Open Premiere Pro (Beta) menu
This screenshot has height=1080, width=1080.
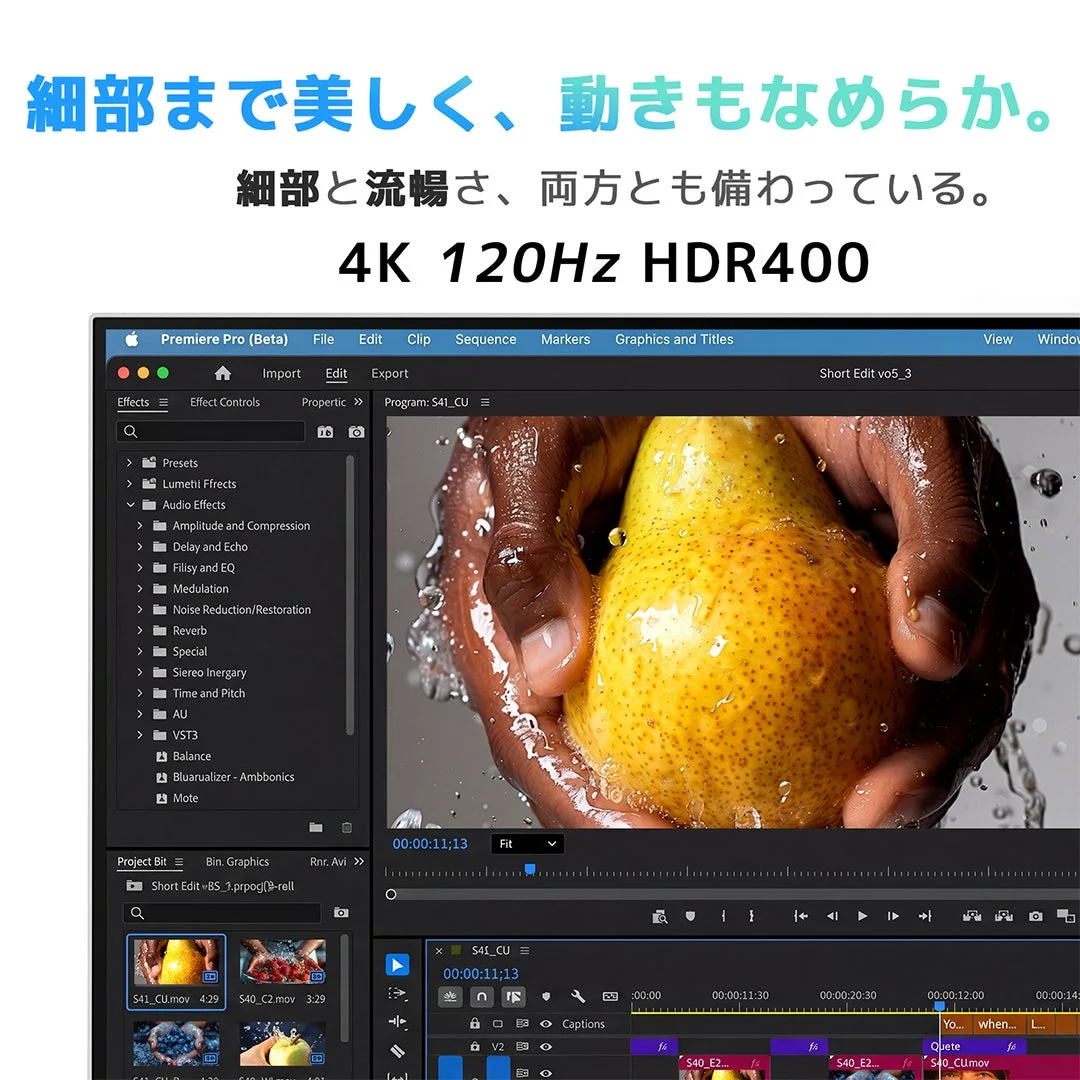[x=225, y=340]
